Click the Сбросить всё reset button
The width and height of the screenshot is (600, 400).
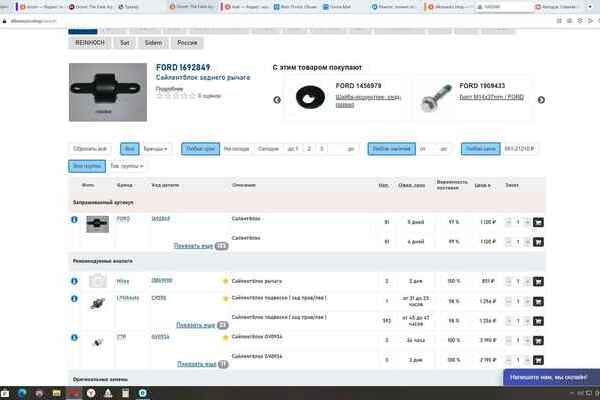(90, 149)
